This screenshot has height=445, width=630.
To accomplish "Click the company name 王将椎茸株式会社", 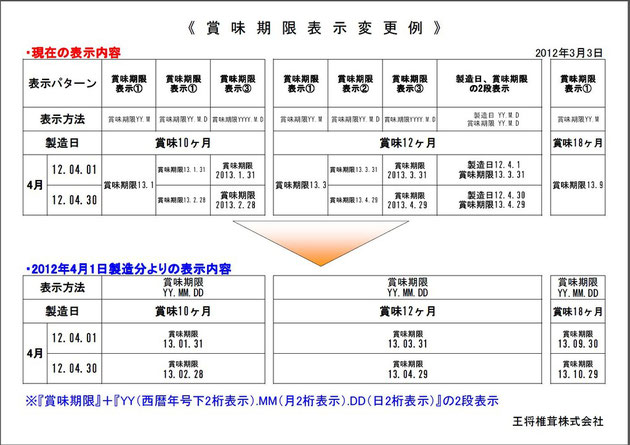I will click(558, 421).
